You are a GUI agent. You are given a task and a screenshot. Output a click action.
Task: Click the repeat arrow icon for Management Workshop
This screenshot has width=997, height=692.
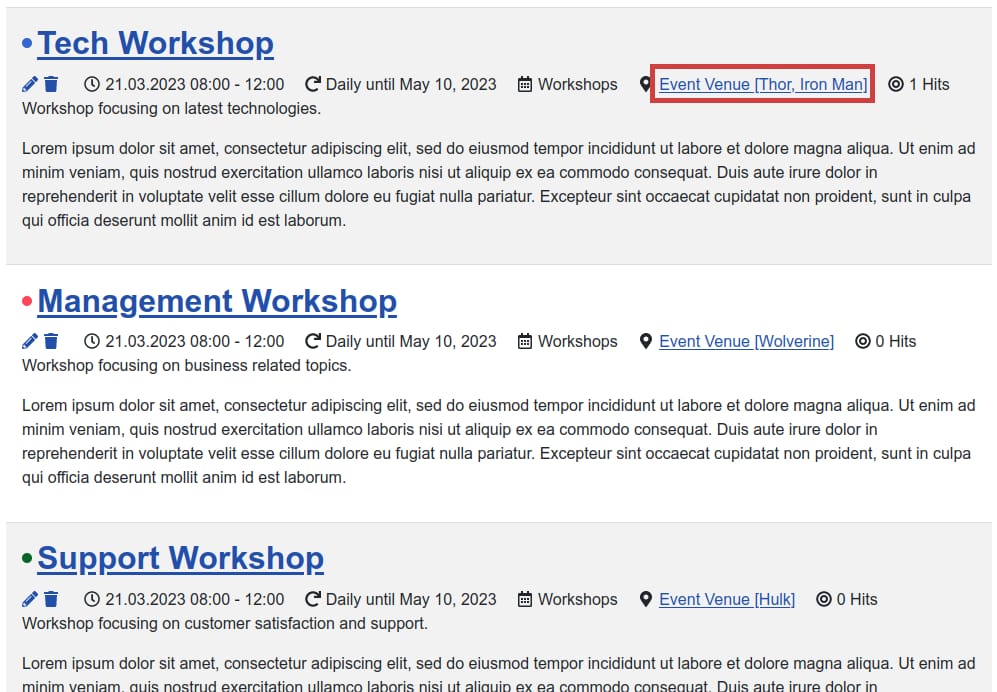(313, 342)
